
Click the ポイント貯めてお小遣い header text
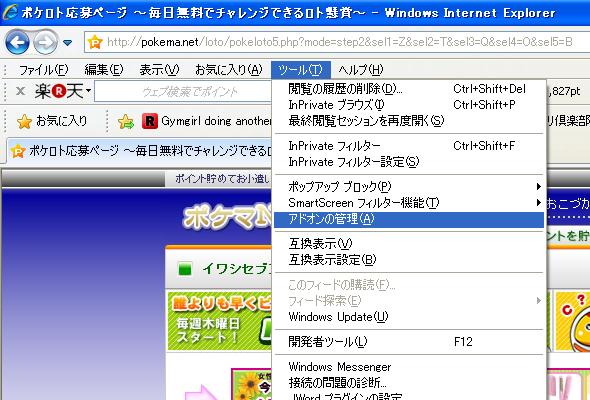222,179
